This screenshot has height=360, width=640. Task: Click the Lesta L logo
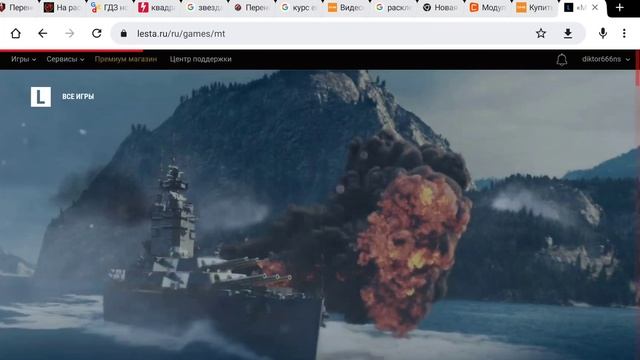point(41,97)
